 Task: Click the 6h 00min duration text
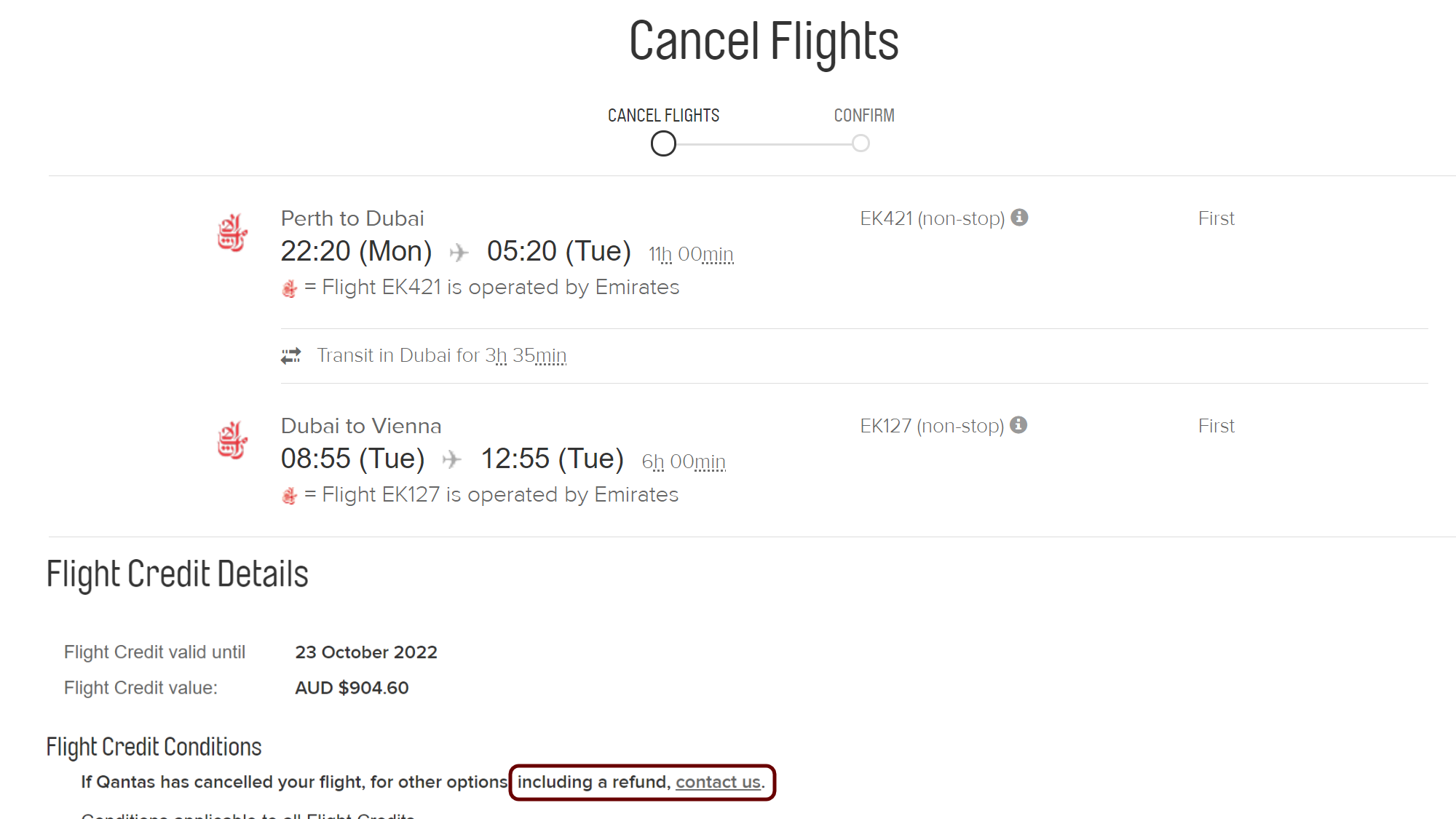684,462
